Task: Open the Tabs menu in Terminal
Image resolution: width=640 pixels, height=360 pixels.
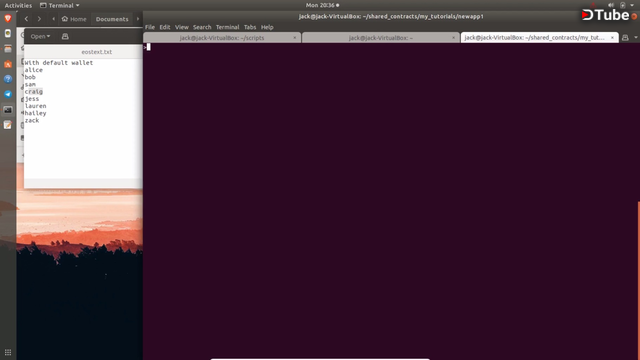Action: pos(250,27)
